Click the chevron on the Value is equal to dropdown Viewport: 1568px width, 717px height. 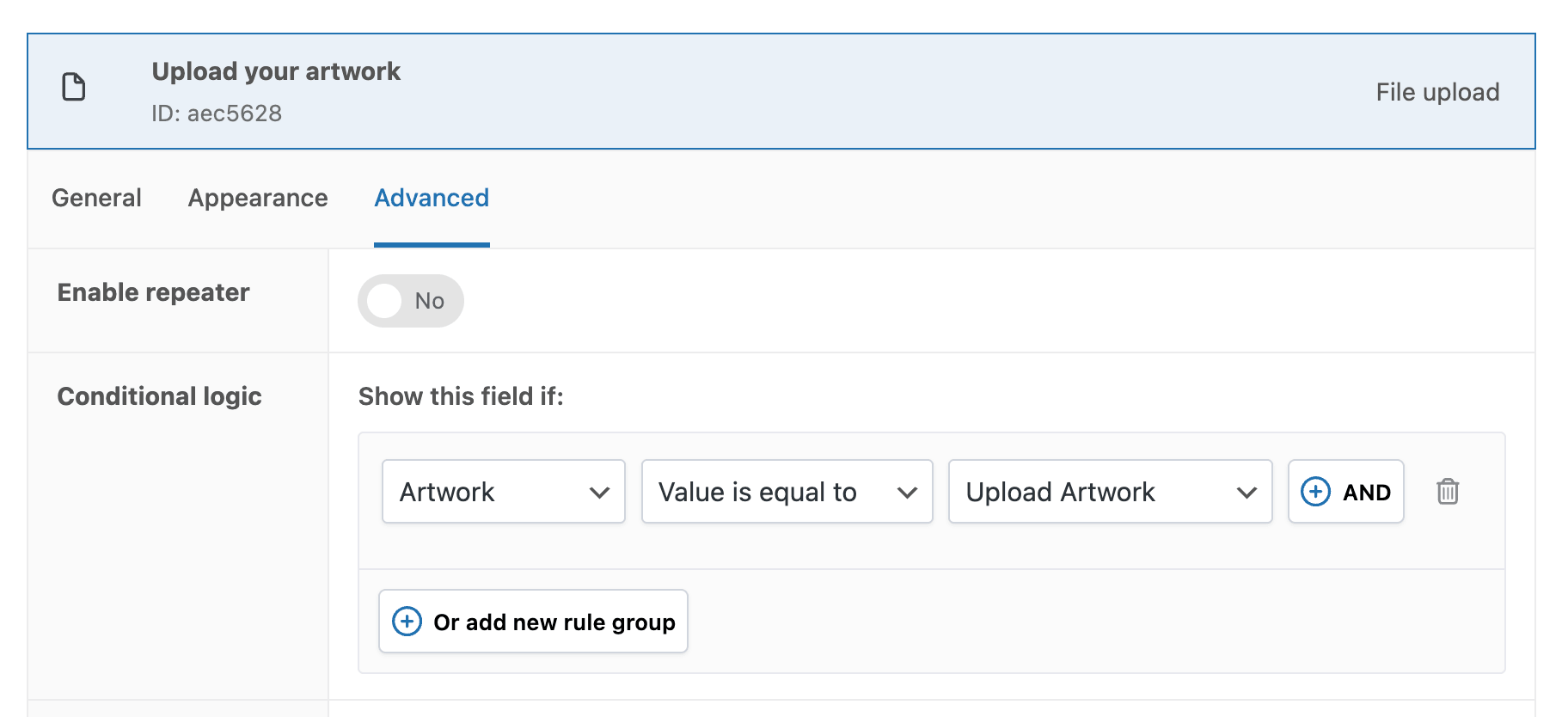click(907, 492)
